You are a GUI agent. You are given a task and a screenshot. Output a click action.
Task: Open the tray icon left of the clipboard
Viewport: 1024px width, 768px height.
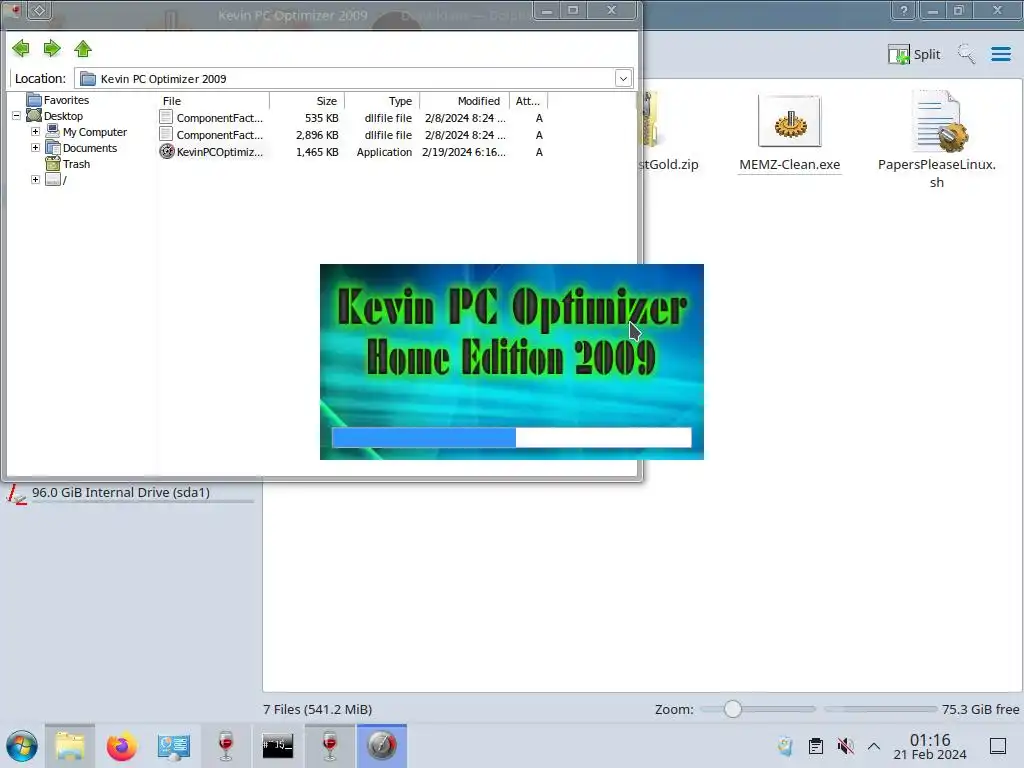(786, 746)
